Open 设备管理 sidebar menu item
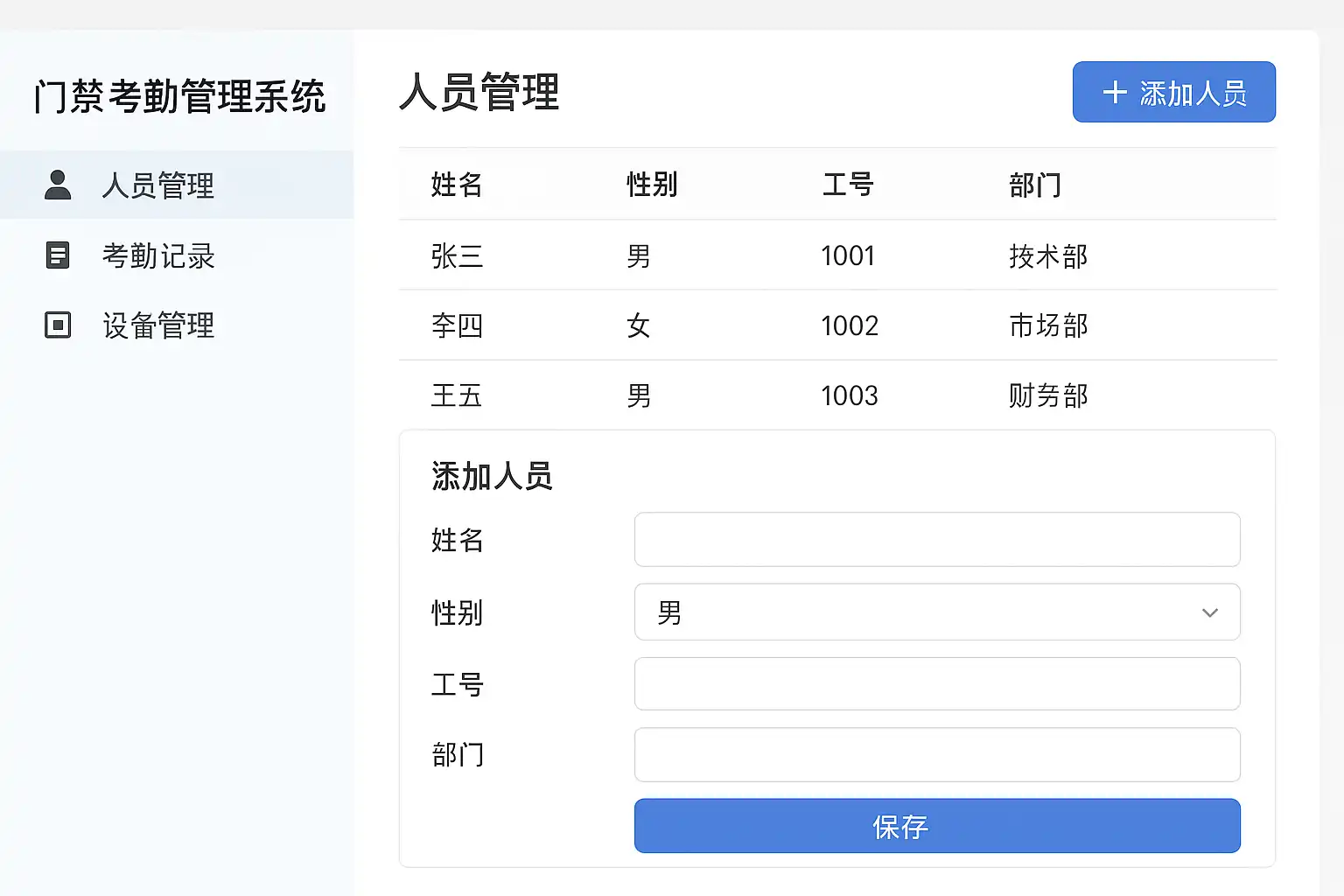 158,325
